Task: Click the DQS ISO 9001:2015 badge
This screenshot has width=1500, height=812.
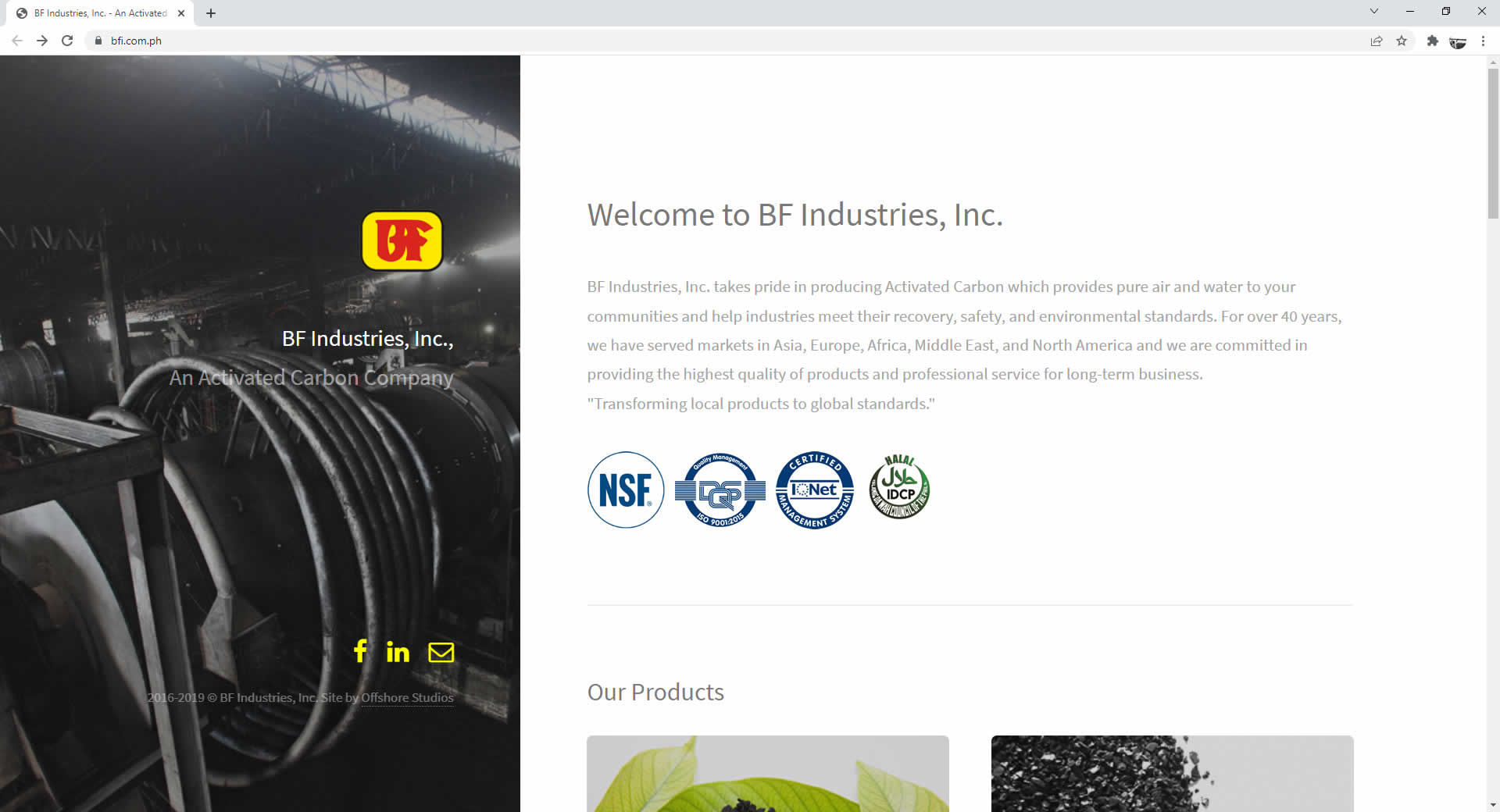Action: coord(720,490)
